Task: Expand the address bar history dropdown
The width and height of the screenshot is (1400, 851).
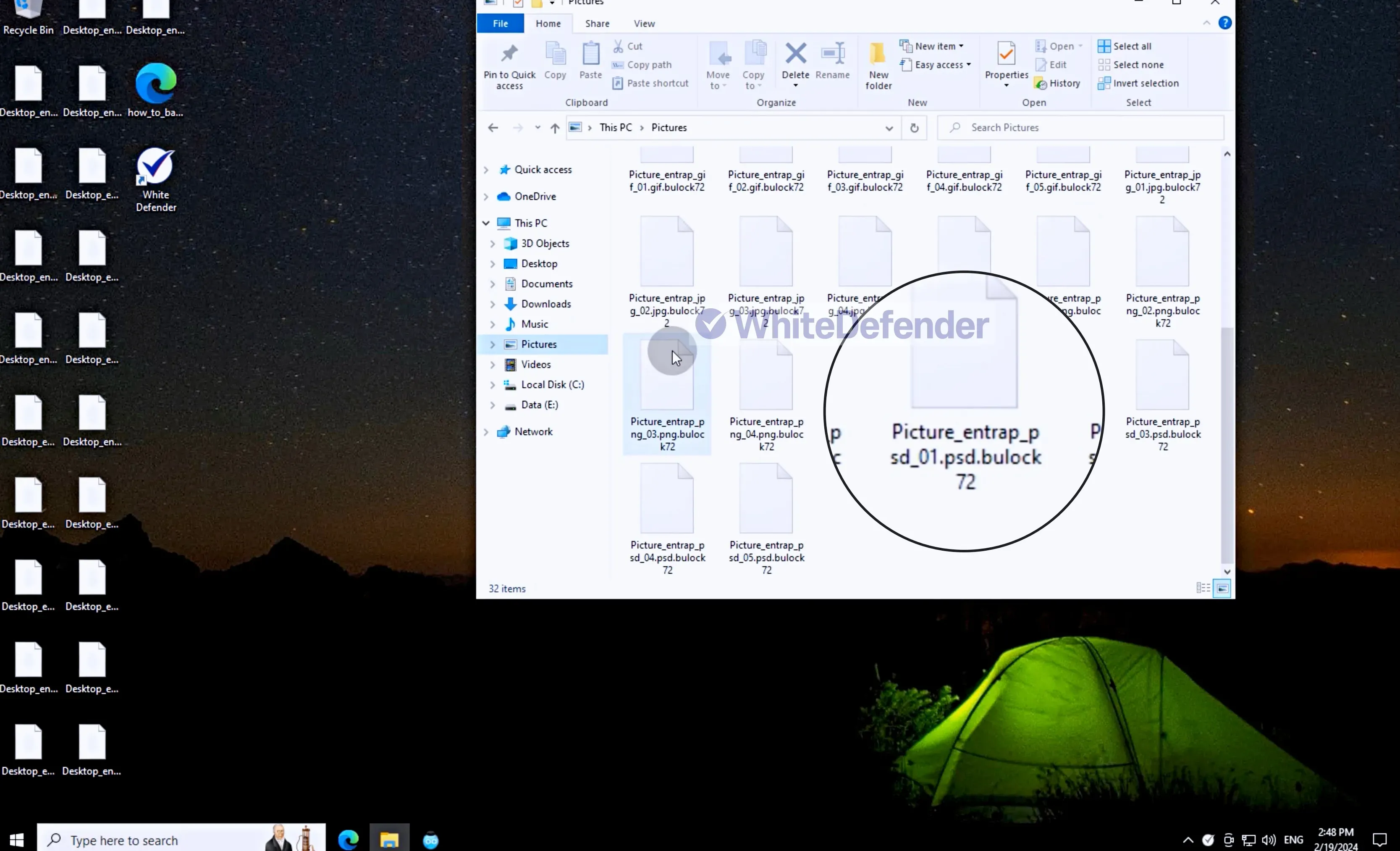Action: pyautogui.click(x=889, y=128)
